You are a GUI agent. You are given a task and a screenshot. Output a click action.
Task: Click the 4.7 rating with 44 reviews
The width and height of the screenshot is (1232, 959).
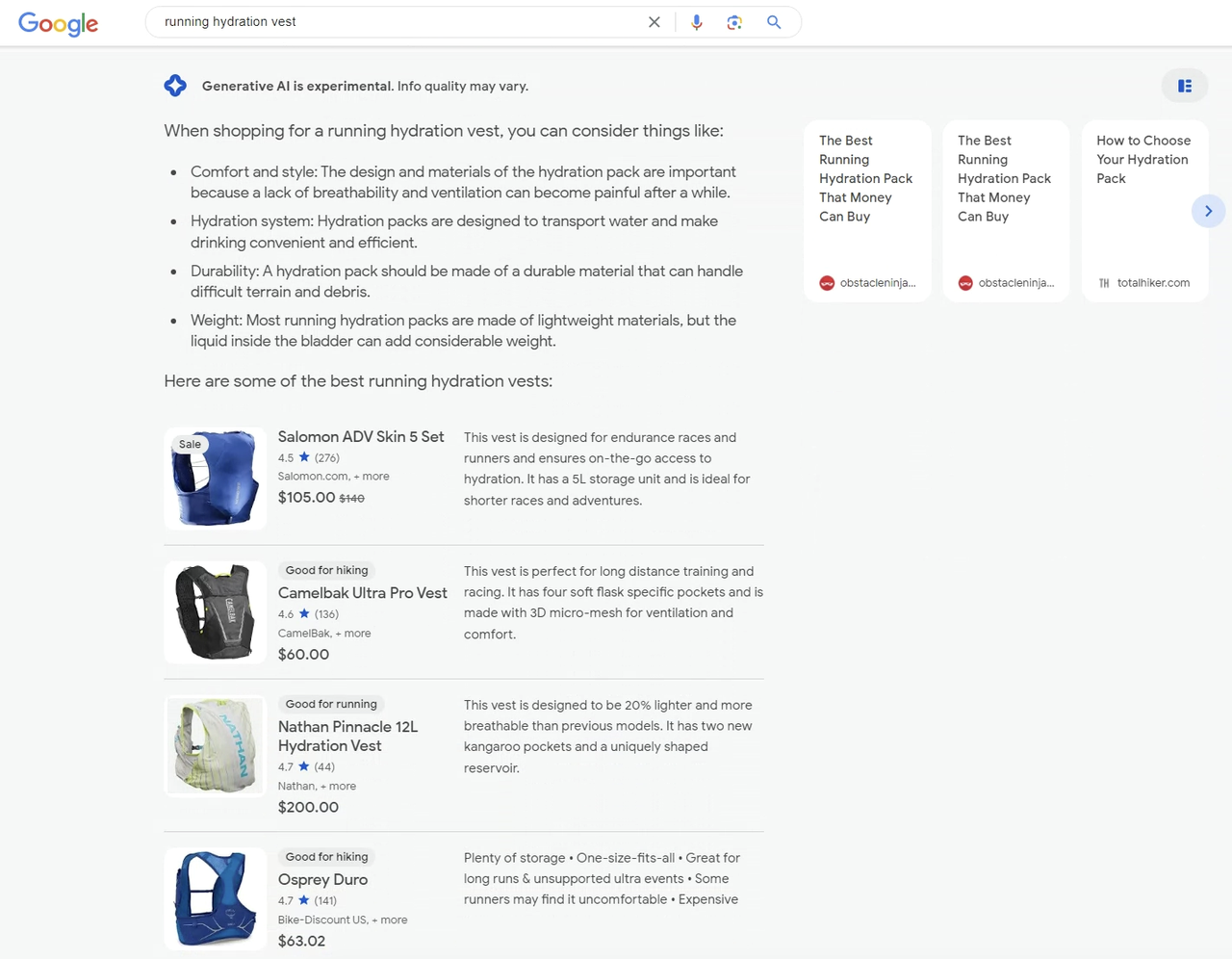tap(306, 767)
